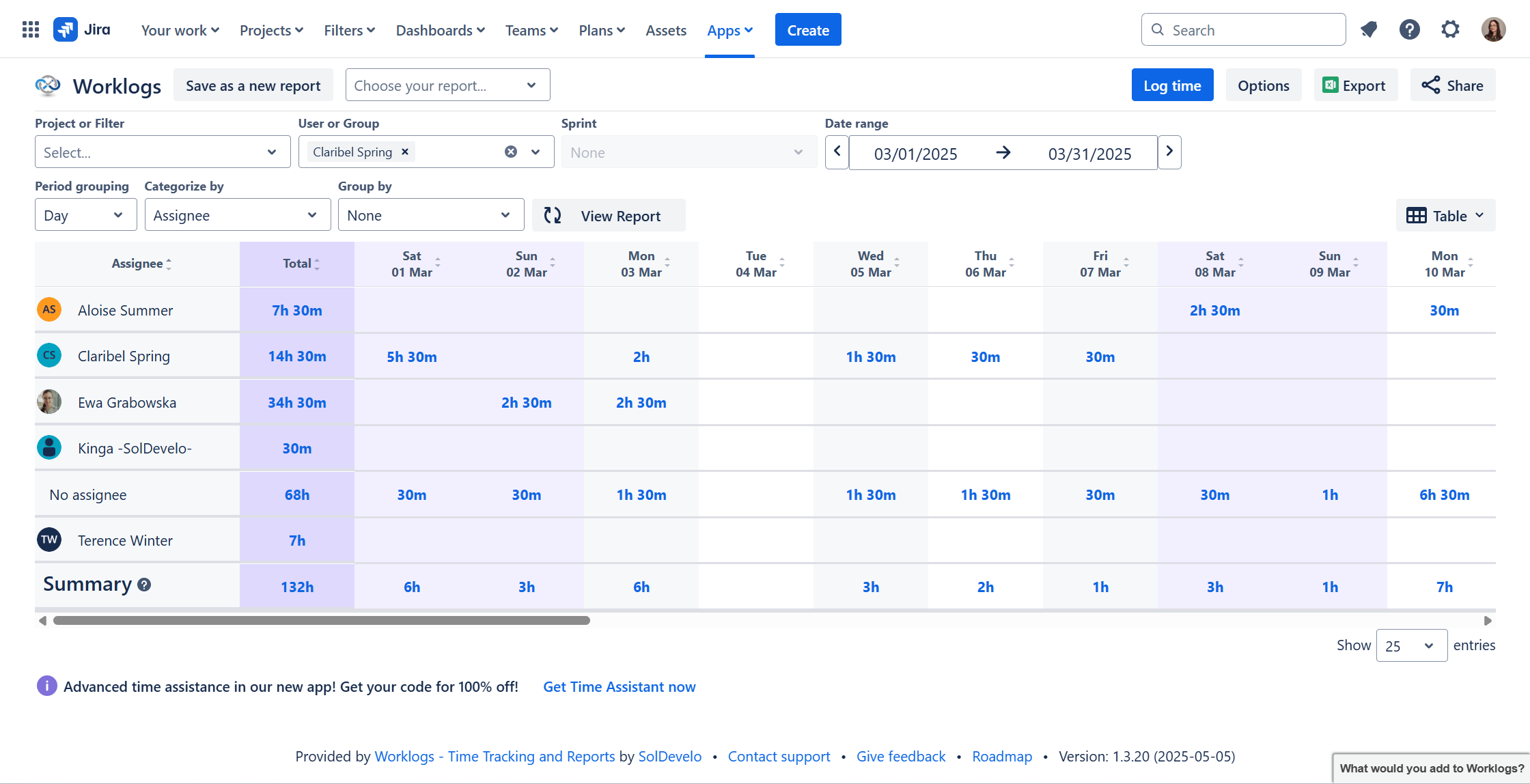Click Terence Winter's TW avatar
The height and width of the screenshot is (784, 1530).
(49, 540)
